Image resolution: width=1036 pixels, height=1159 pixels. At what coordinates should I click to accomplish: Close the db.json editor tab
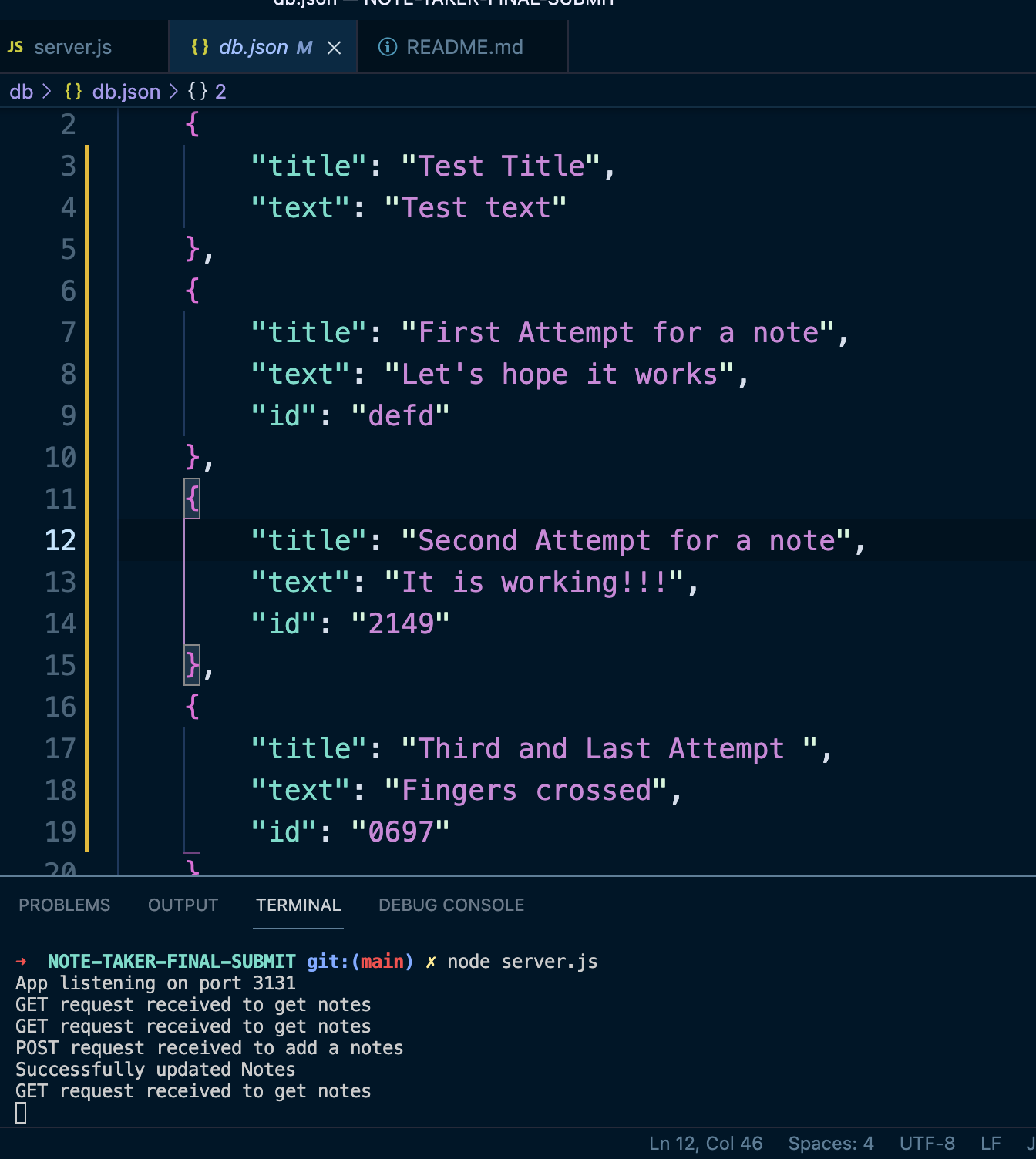click(334, 48)
